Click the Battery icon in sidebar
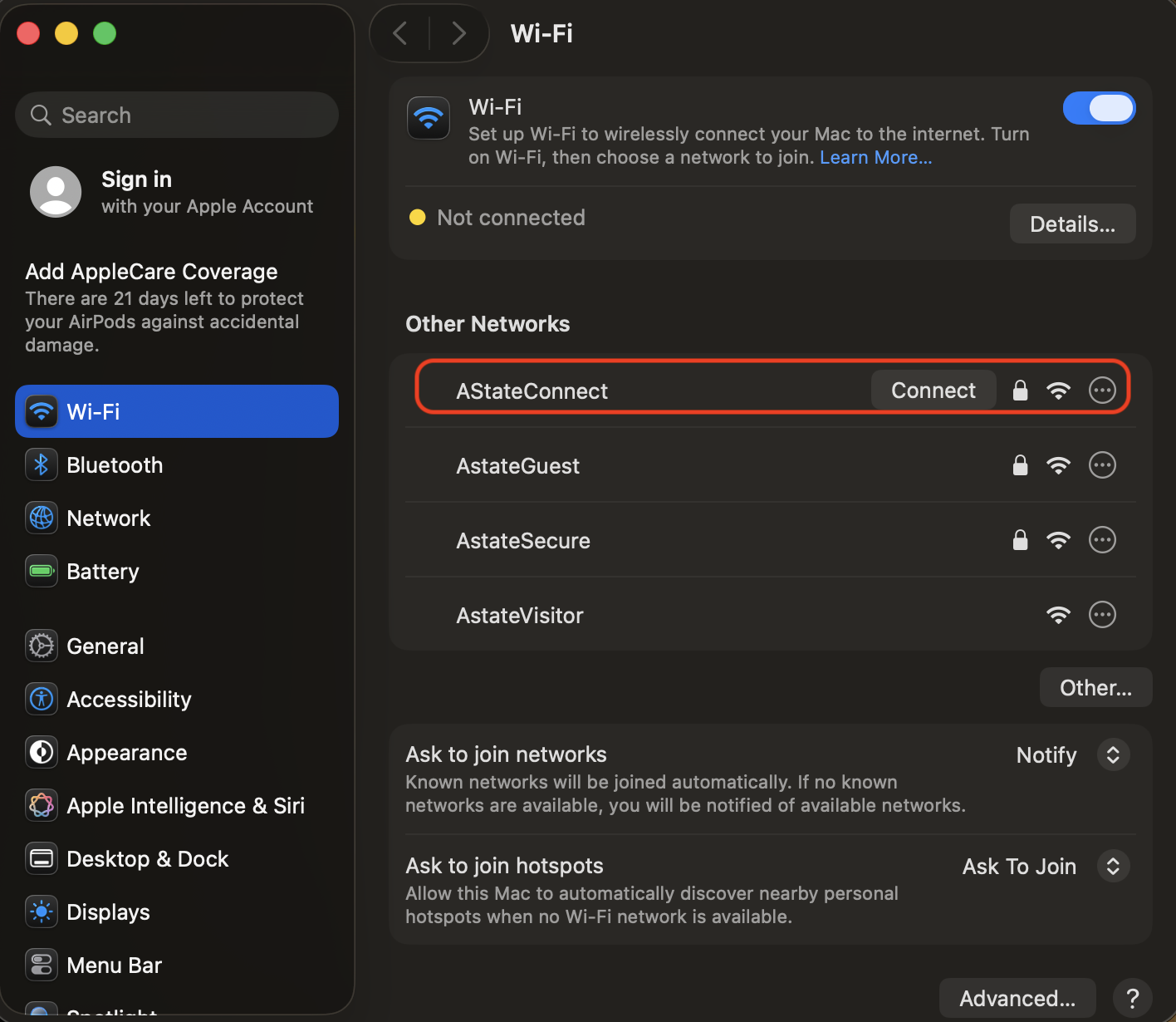The height and width of the screenshot is (1022, 1176). coord(42,572)
